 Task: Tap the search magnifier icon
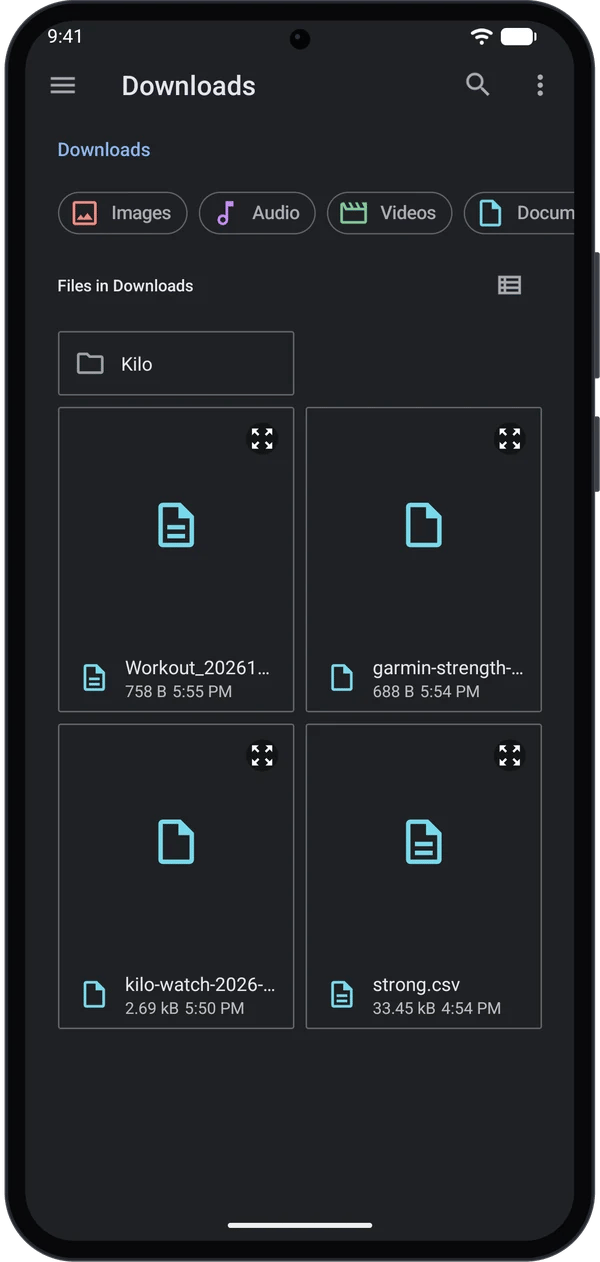click(478, 85)
